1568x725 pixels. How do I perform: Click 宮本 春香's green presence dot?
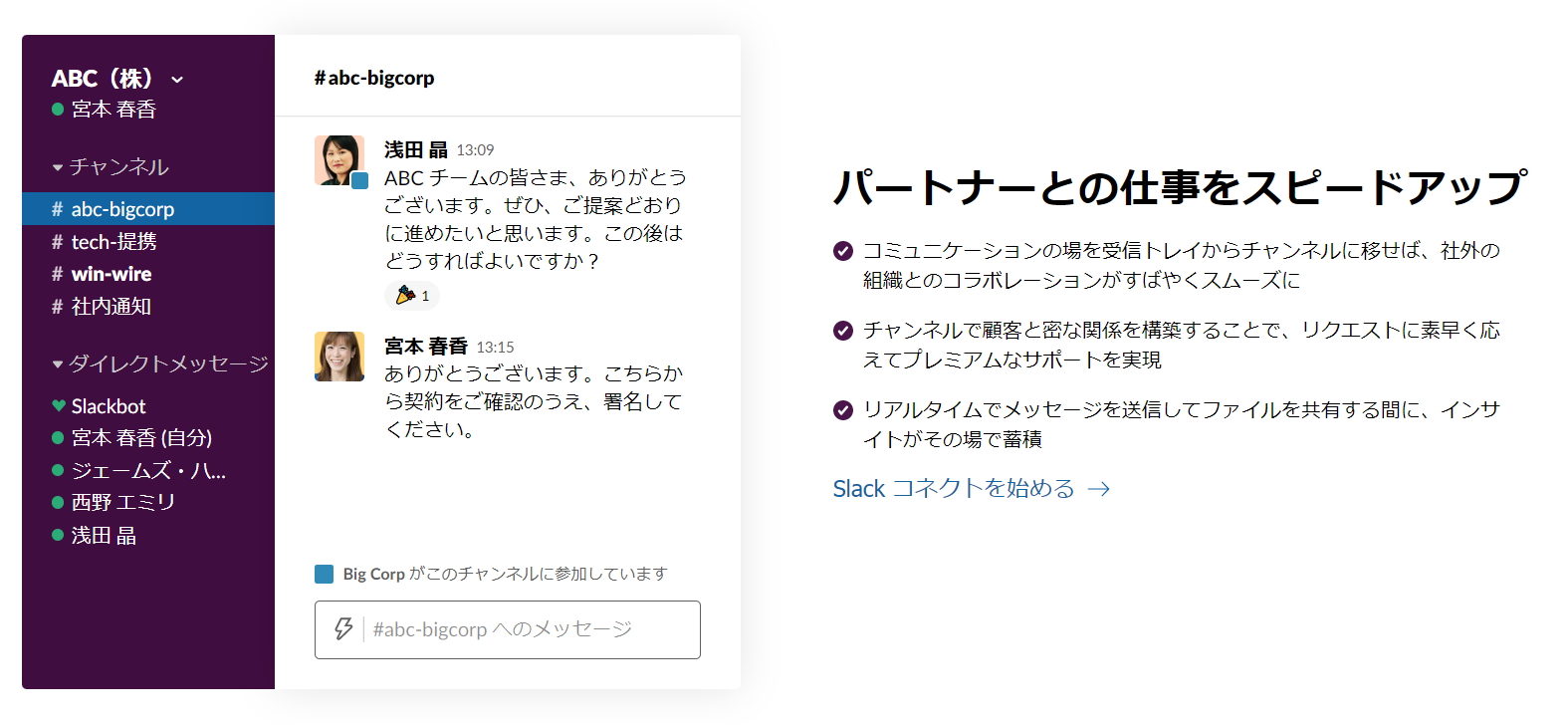pos(57,110)
